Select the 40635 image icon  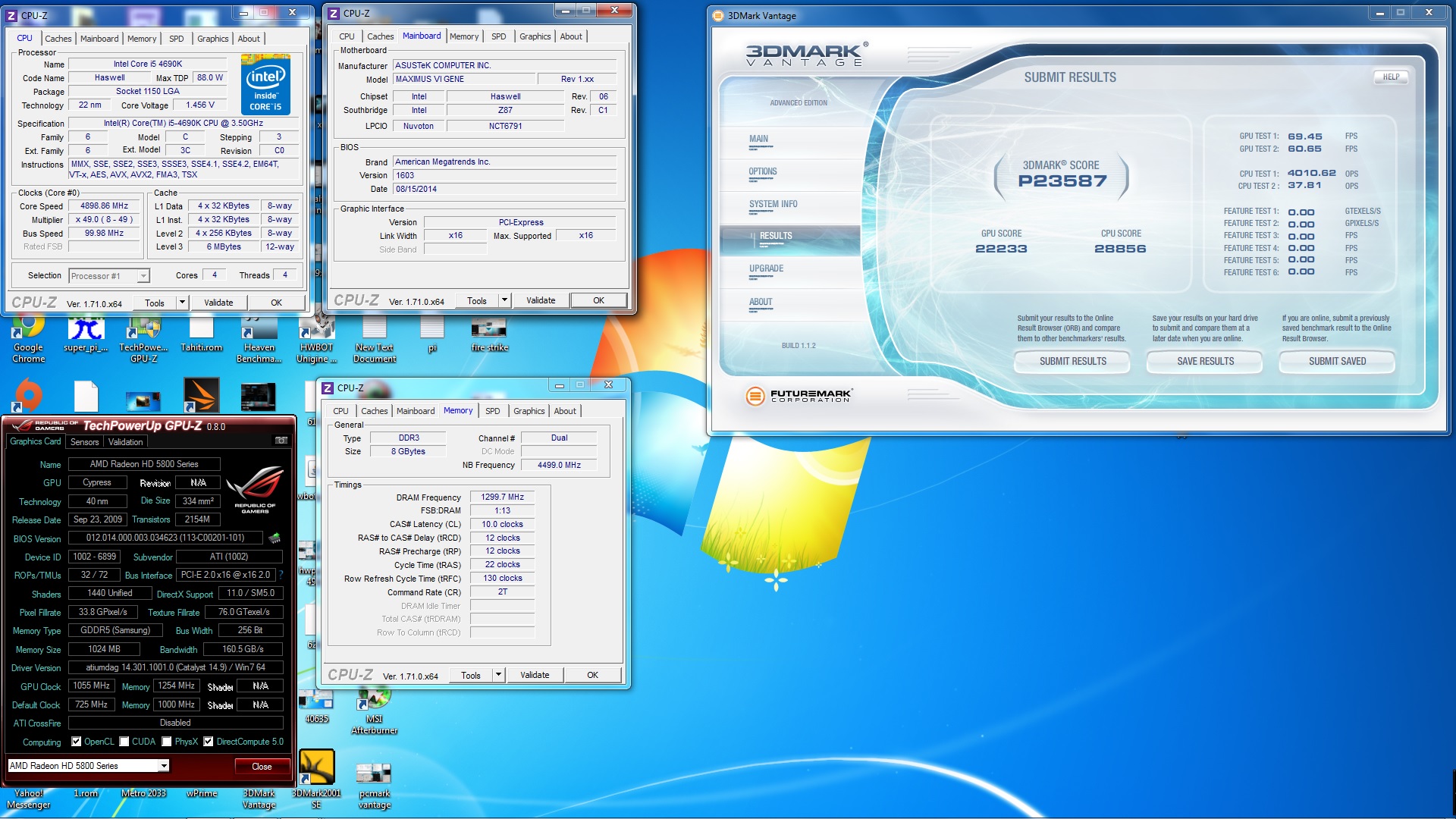coord(316,707)
